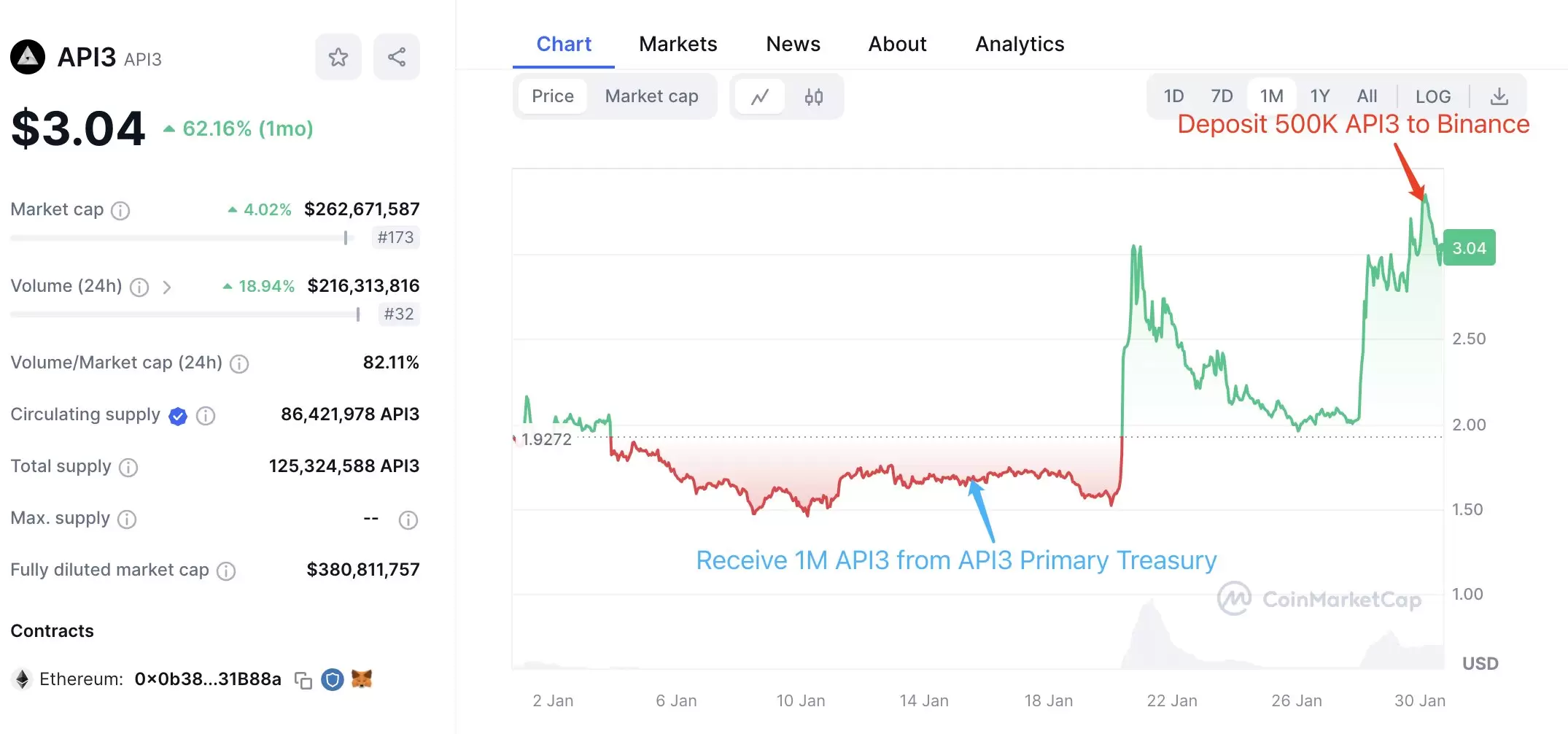
Task: Switch to the candlestick chart icon
Action: [x=814, y=96]
